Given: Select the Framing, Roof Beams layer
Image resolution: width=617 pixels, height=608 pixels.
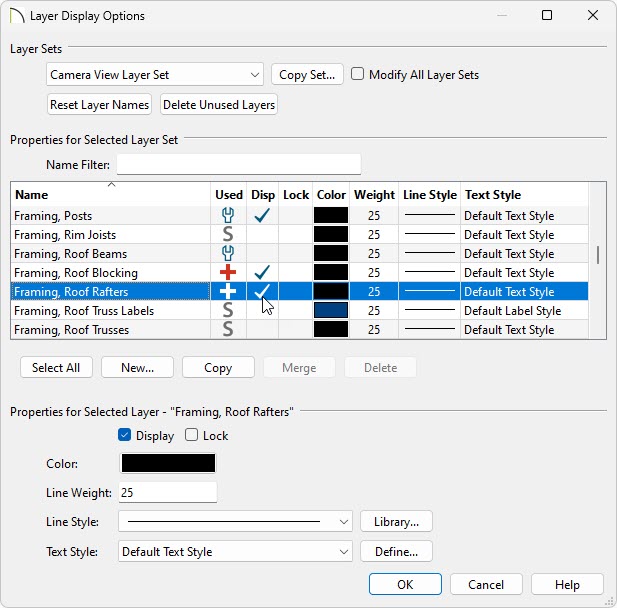Looking at the screenshot, I should tap(299, 253).
